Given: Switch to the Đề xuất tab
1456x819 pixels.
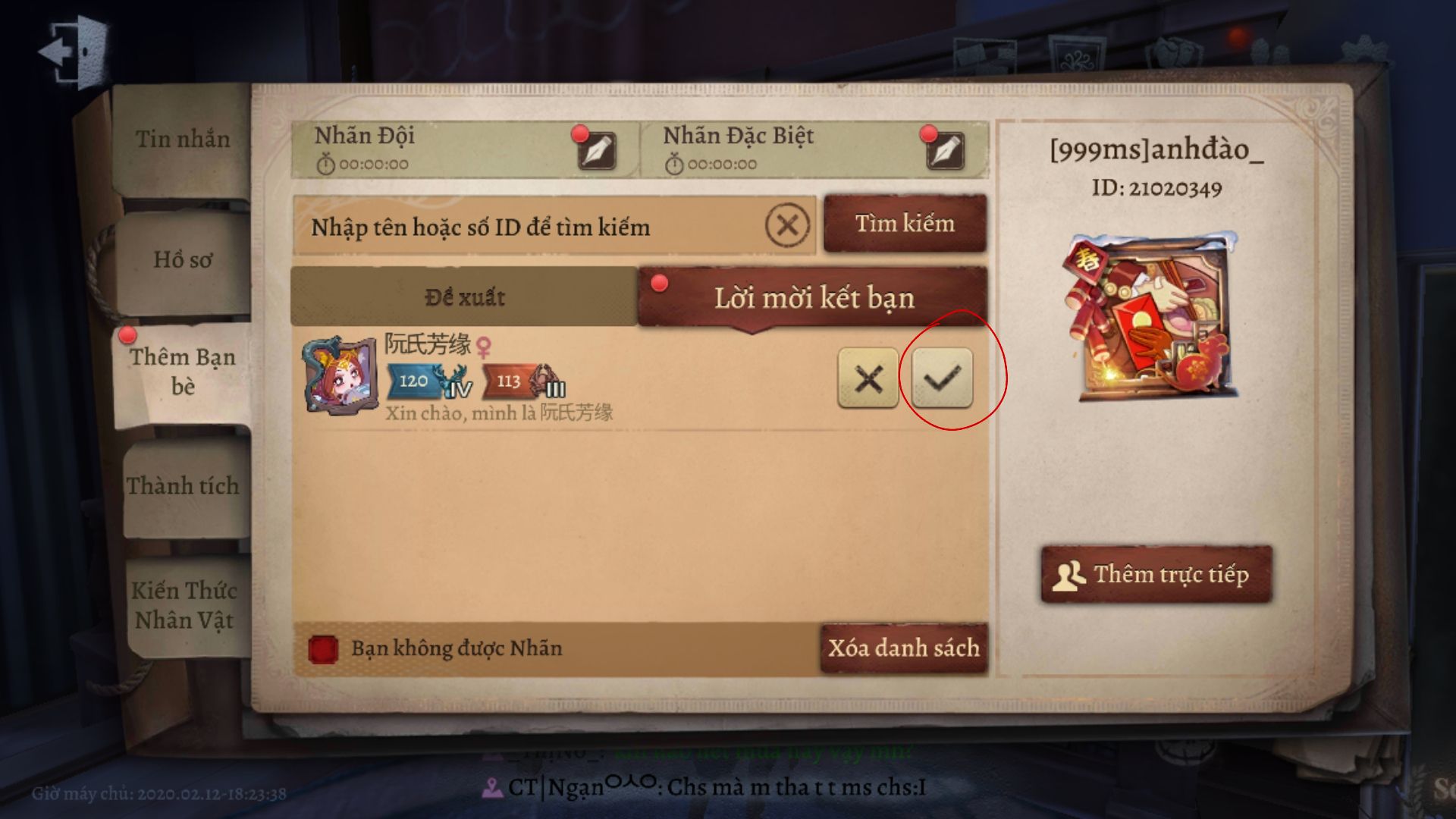Looking at the screenshot, I should [x=464, y=297].
